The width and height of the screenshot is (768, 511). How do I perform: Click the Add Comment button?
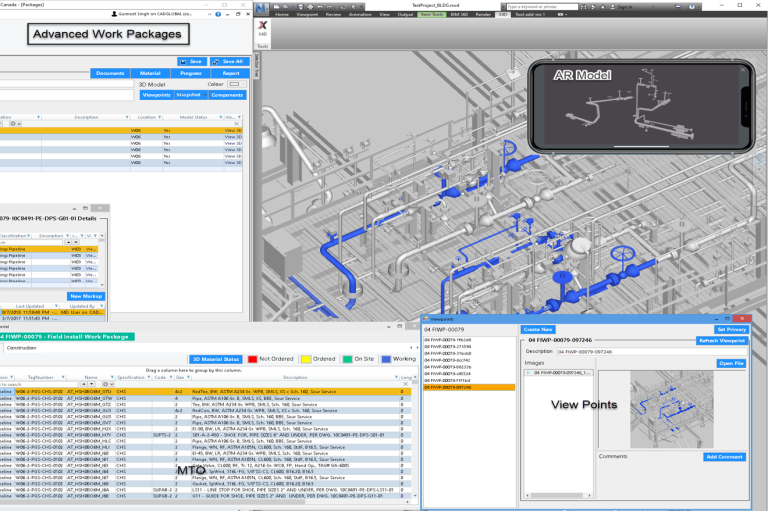pos(725,457)
